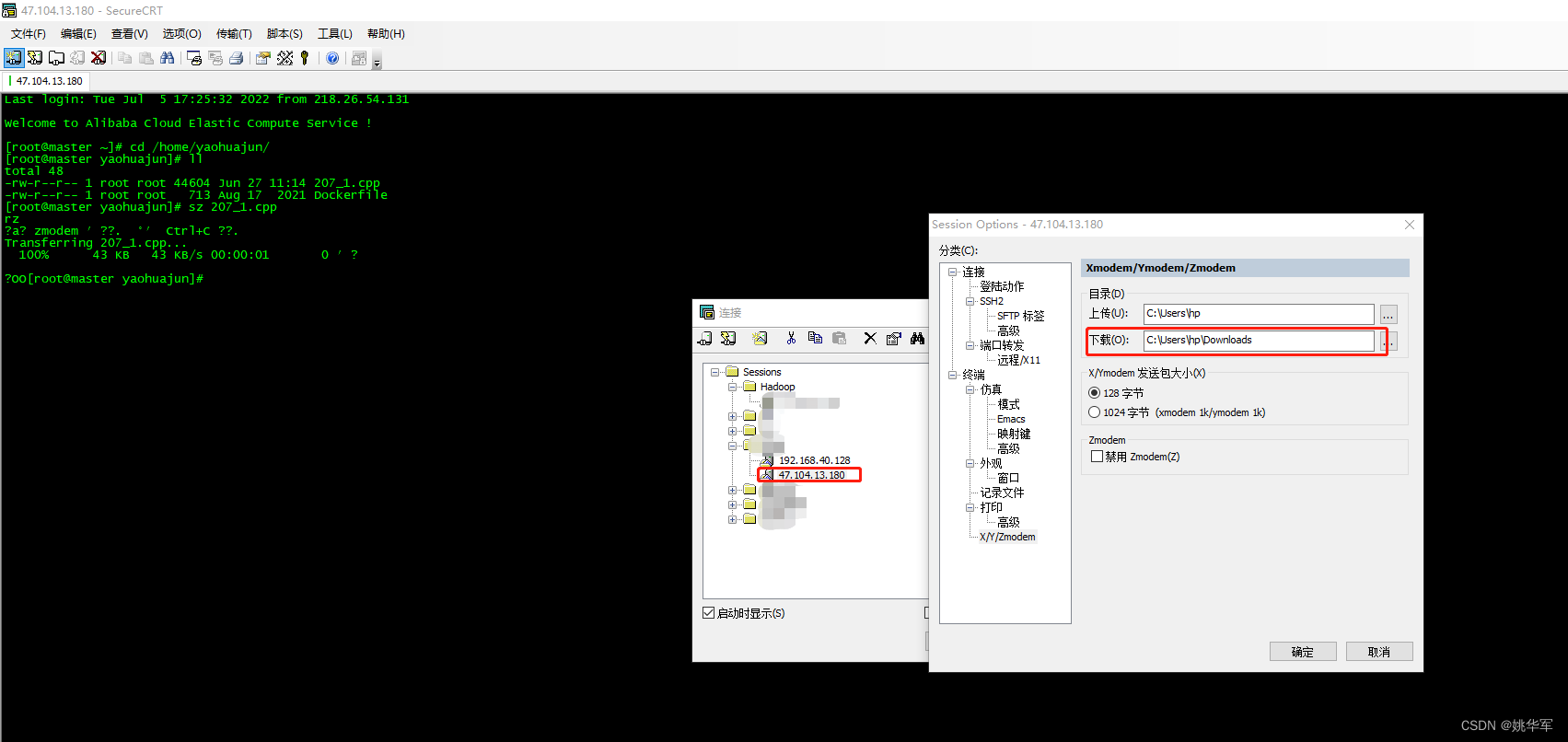Click the key icon for public key
1568x742 pixels.
pos(305,58)
